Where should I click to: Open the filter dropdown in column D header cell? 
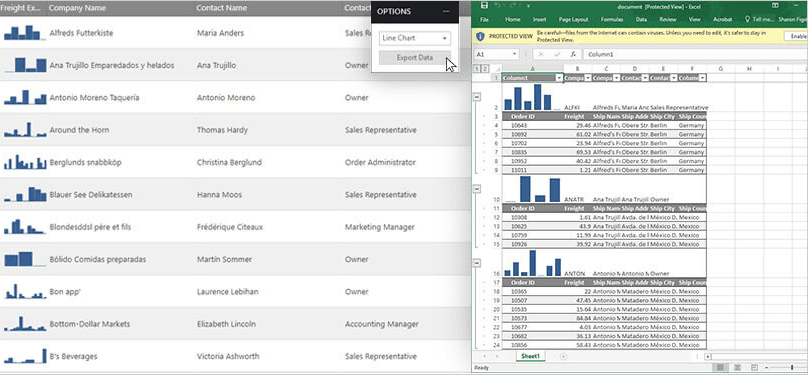pyautogui.click(x=645, y=78)
